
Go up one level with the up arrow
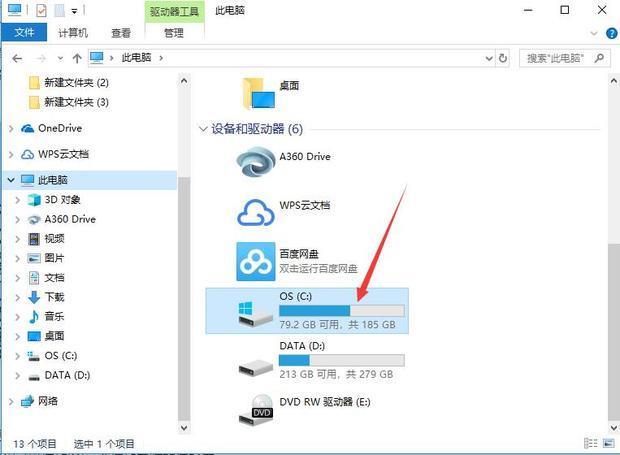tap(77, 58)
